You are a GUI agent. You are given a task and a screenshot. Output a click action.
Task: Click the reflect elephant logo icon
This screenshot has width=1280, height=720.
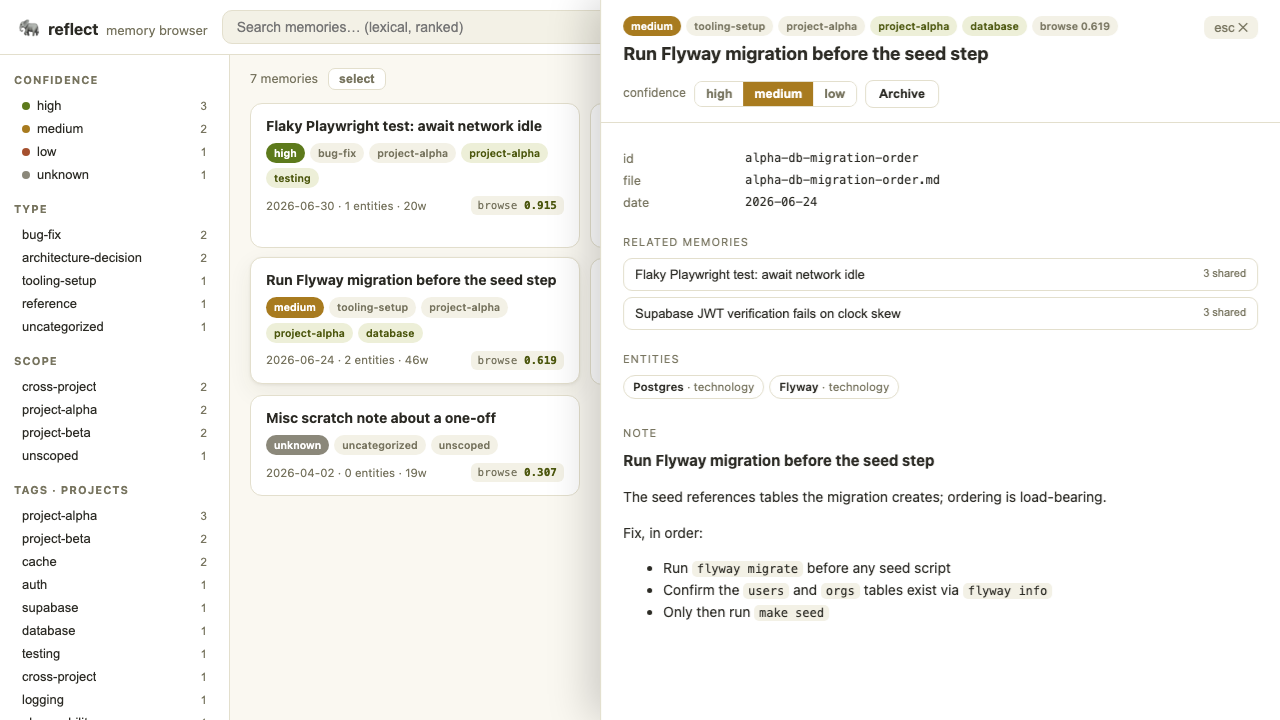pos(29,28)
